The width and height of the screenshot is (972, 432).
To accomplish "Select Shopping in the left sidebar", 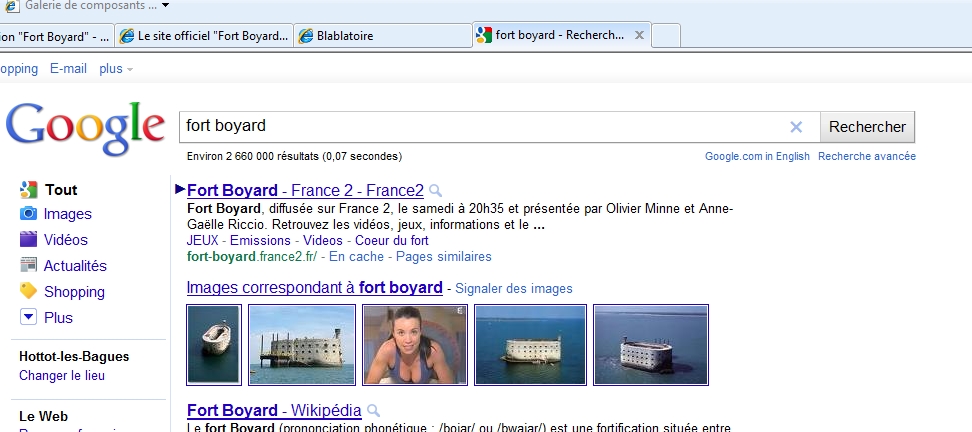I will [74, 292].
